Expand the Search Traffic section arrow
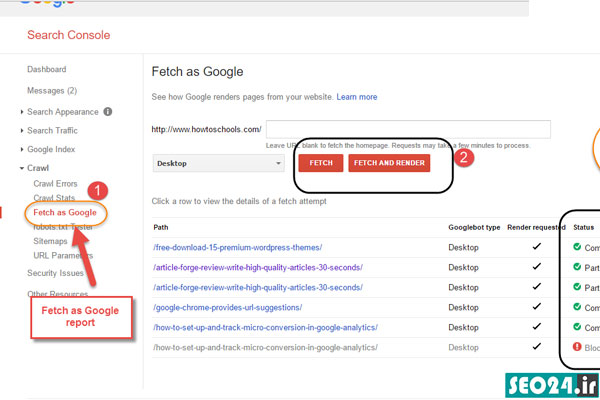 coord(22,131)
